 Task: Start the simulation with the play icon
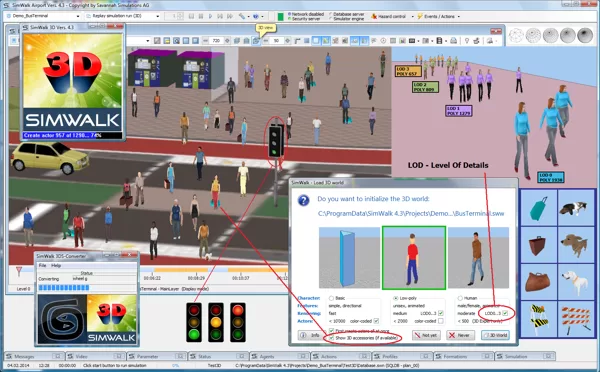(x=210, y=16)
